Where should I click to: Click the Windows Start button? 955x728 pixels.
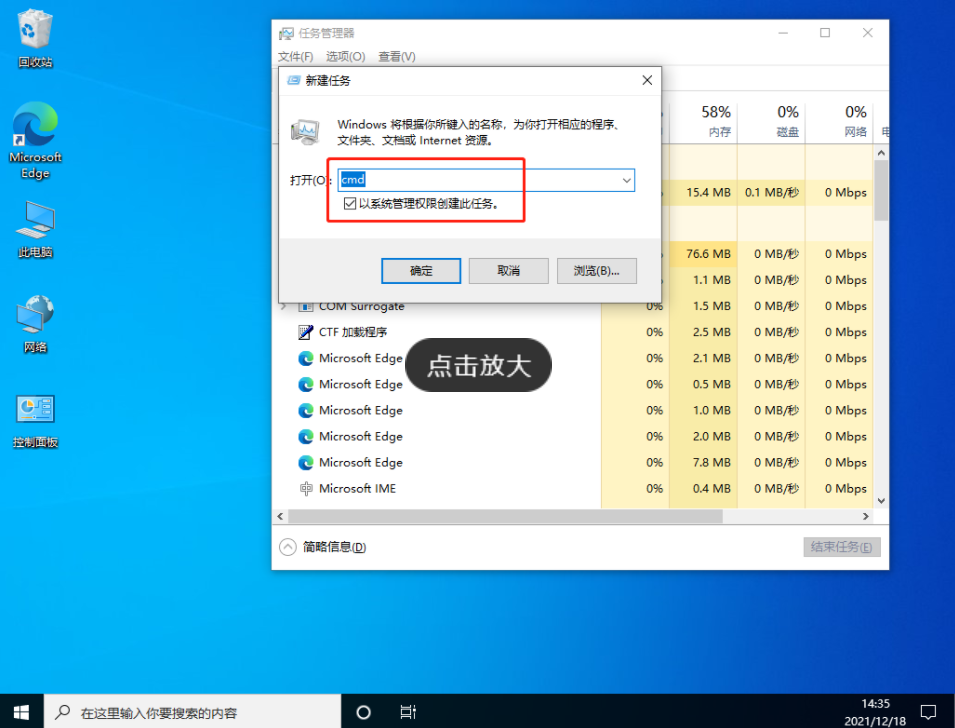click(x=21, y=712)
